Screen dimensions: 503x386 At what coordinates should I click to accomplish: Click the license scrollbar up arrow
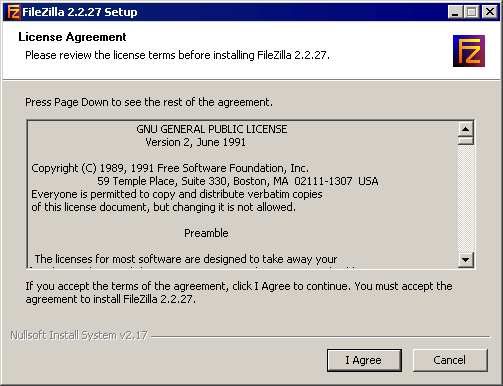[x=466, y=129]
